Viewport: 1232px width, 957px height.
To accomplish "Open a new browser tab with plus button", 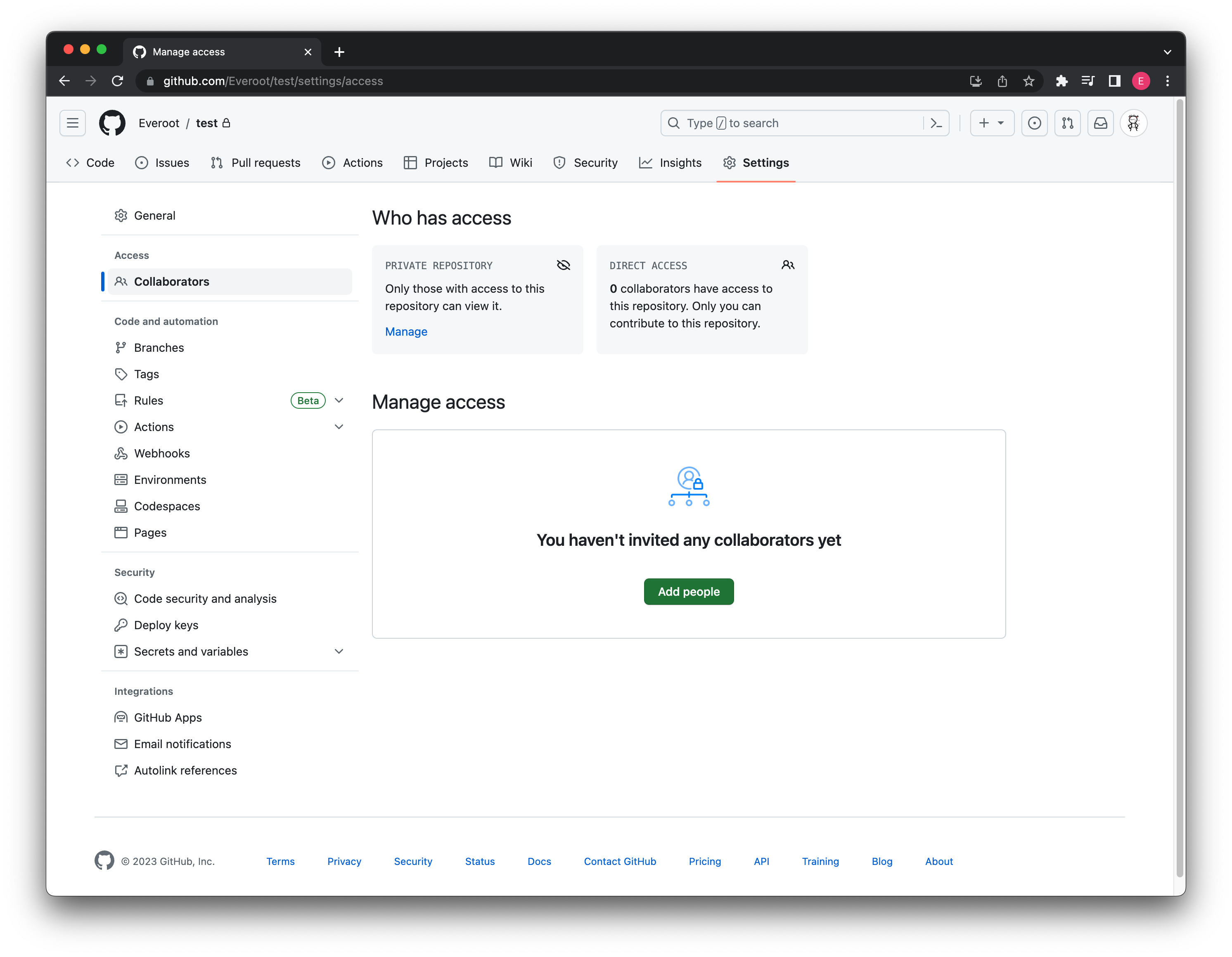I will (339, 52).
